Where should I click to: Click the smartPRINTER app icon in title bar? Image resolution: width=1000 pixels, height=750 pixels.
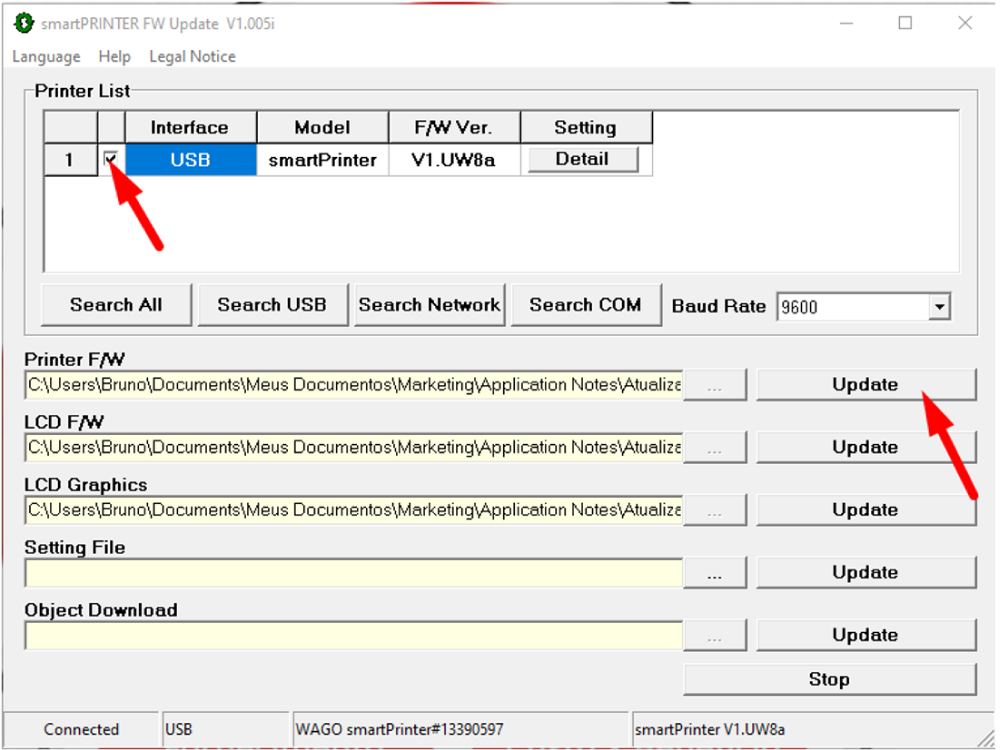(23, 23)
